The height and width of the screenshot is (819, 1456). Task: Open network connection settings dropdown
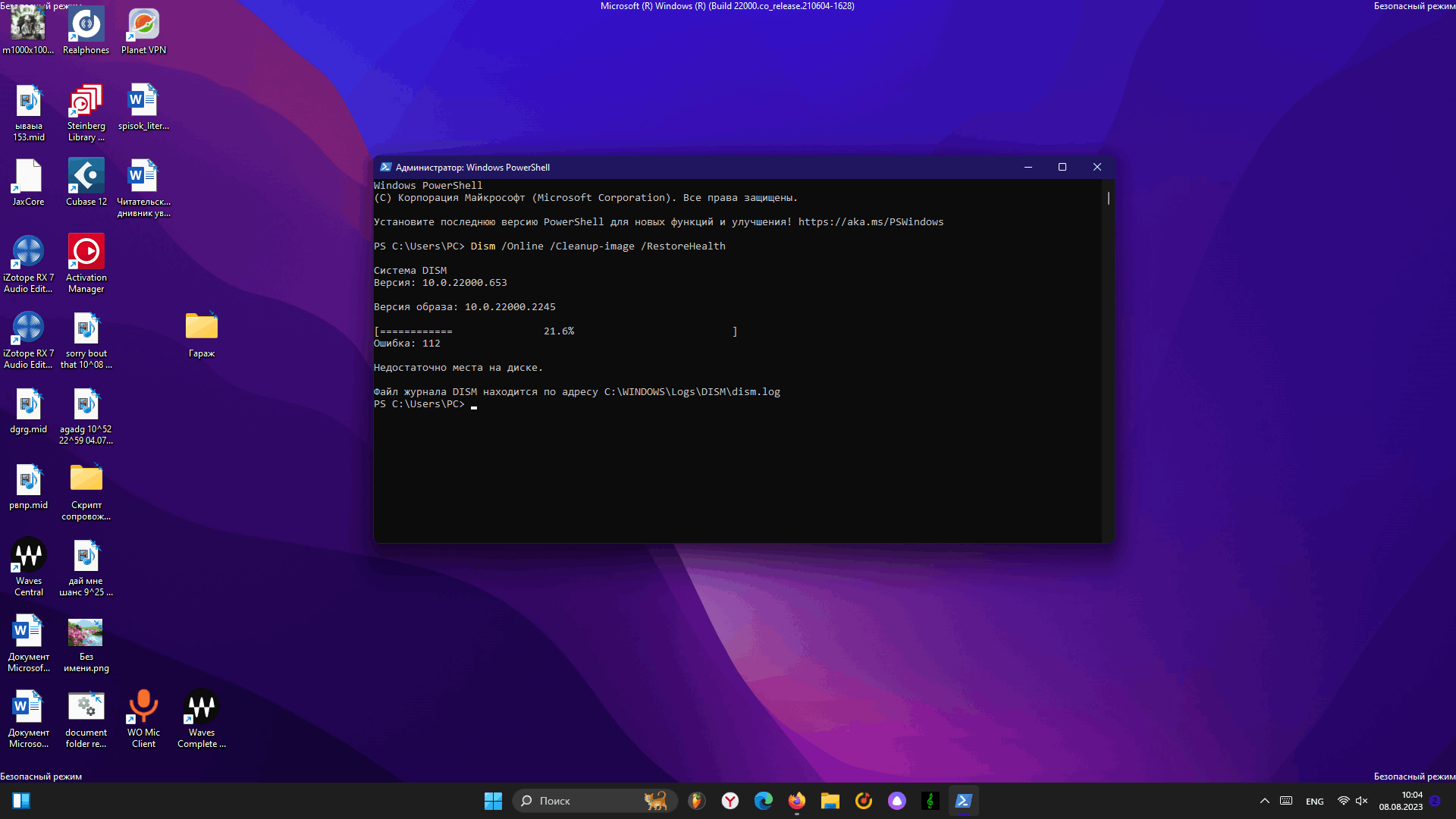click(x=1342, y=800)
